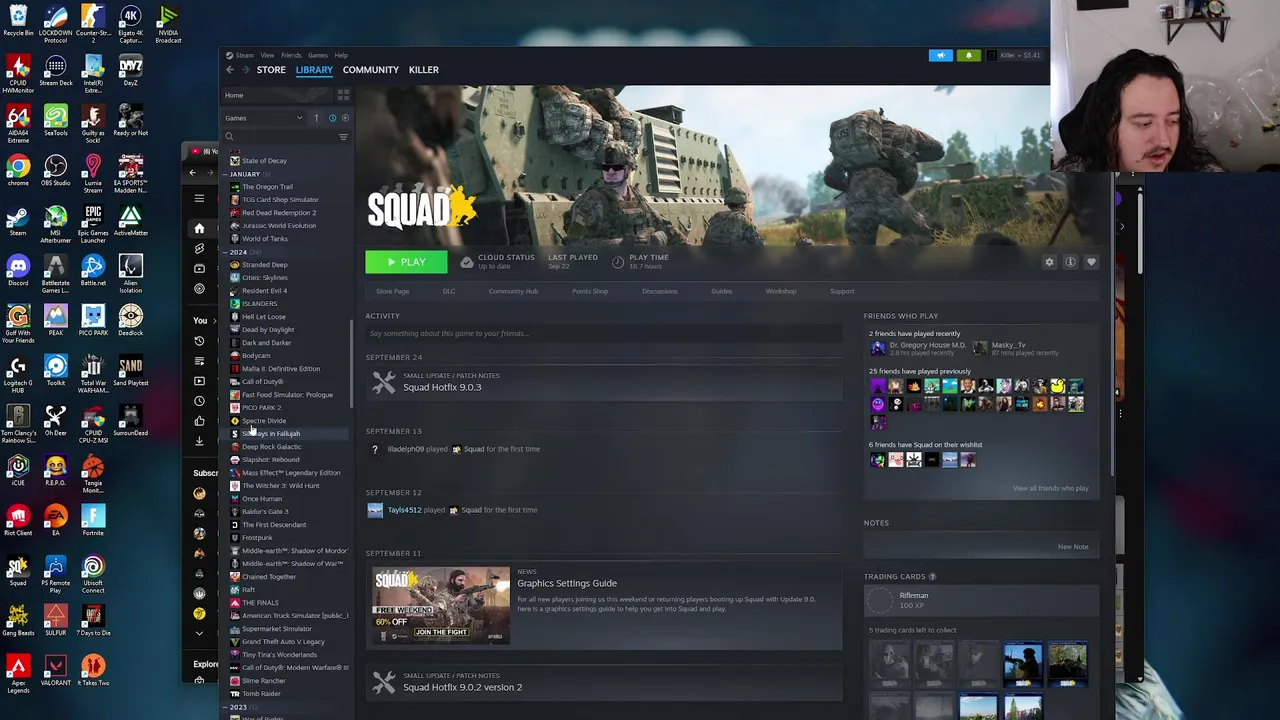Click the Steam library grid view icon
The image size is (1280, 720).
(x=343, y=95)
